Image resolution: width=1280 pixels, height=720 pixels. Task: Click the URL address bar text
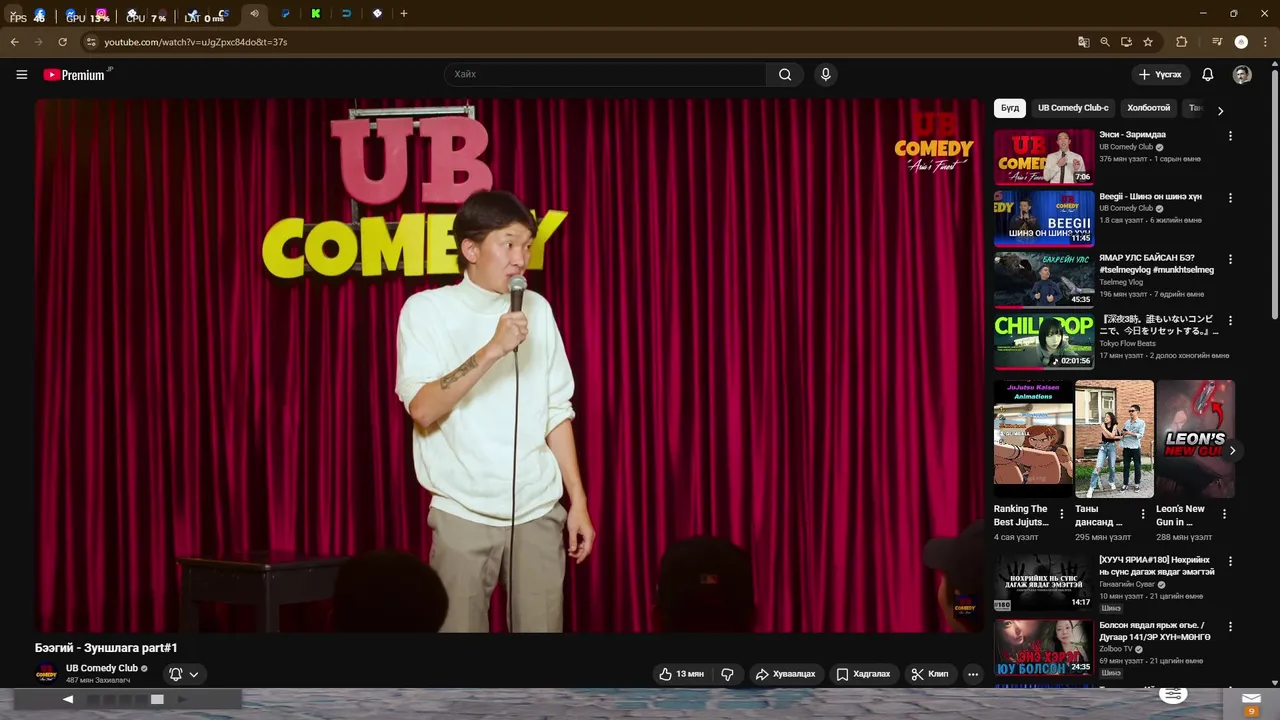click(196, 42)
